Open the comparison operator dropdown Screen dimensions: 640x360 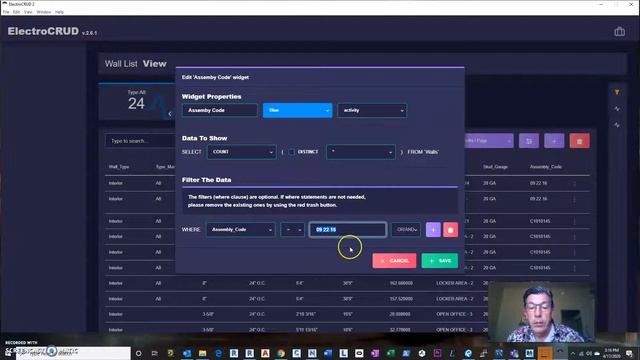292,230
